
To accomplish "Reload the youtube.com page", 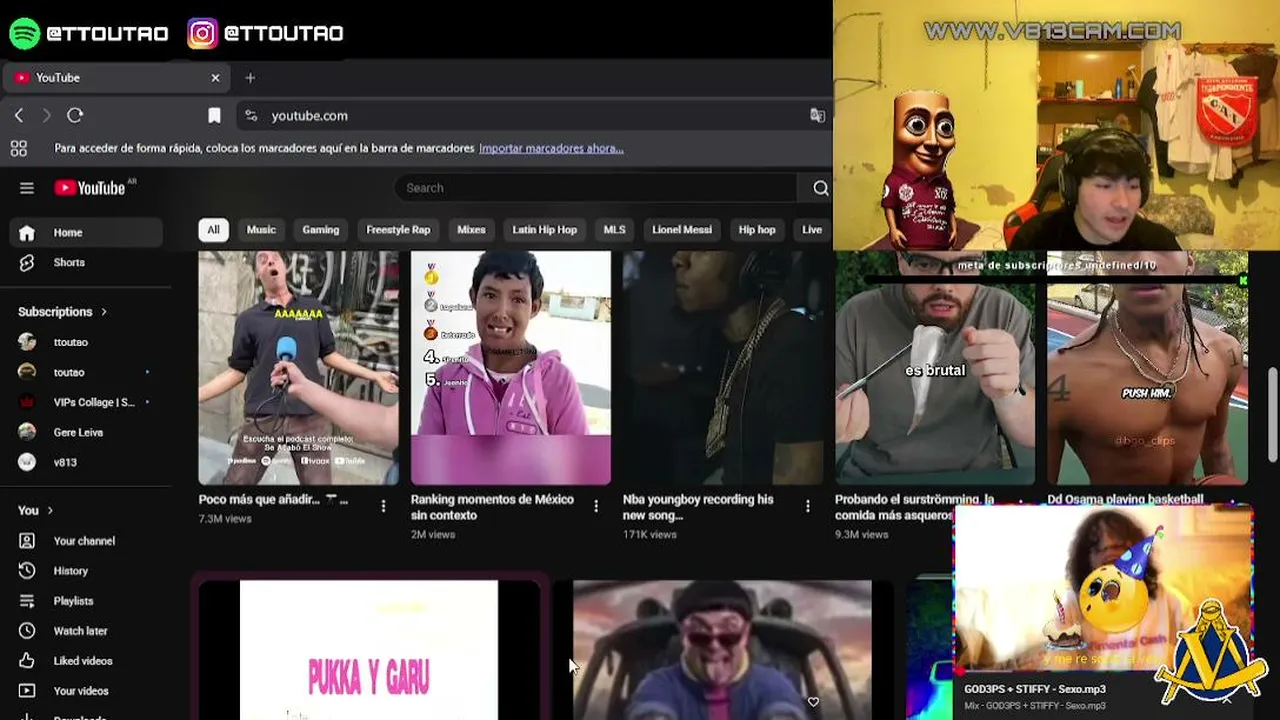I will (x=75, y=116).
